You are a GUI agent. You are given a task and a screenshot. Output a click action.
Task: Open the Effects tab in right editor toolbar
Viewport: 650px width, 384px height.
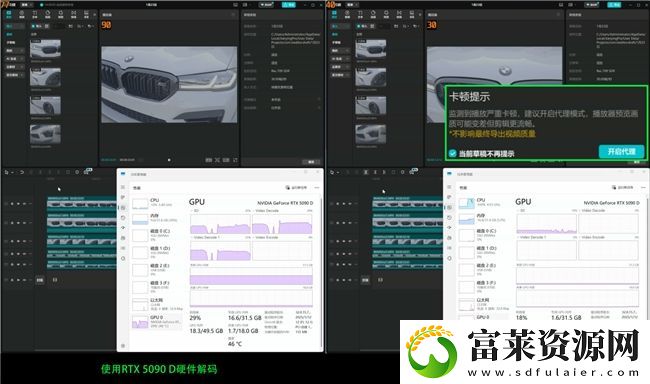point(386,15)
